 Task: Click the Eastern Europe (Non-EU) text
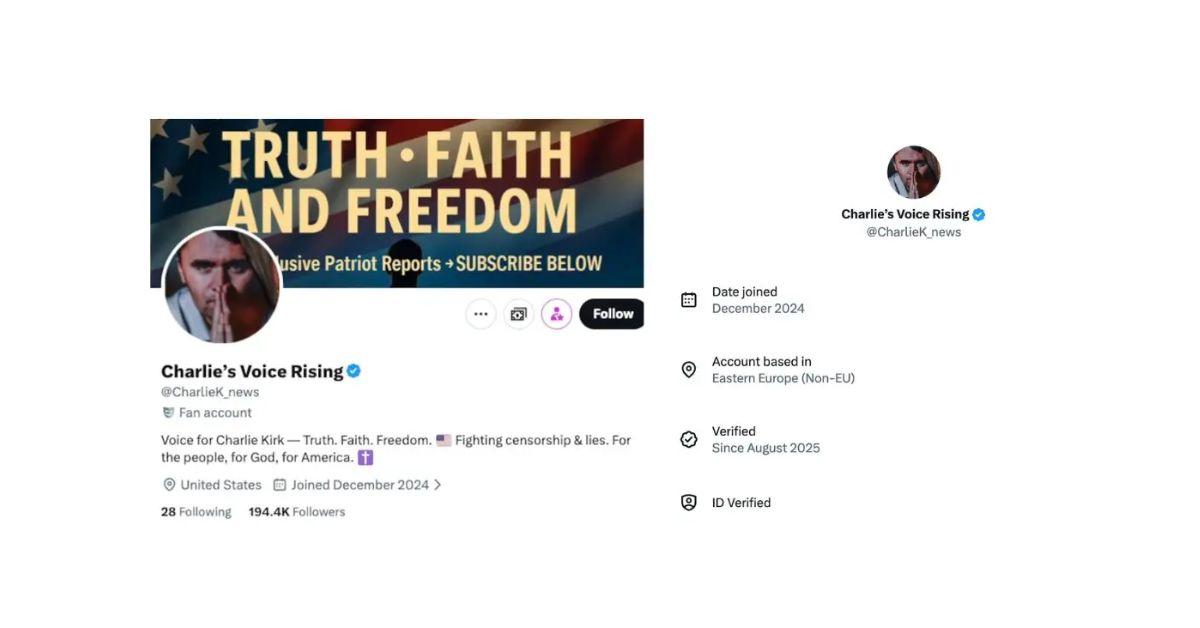[783, 377]
